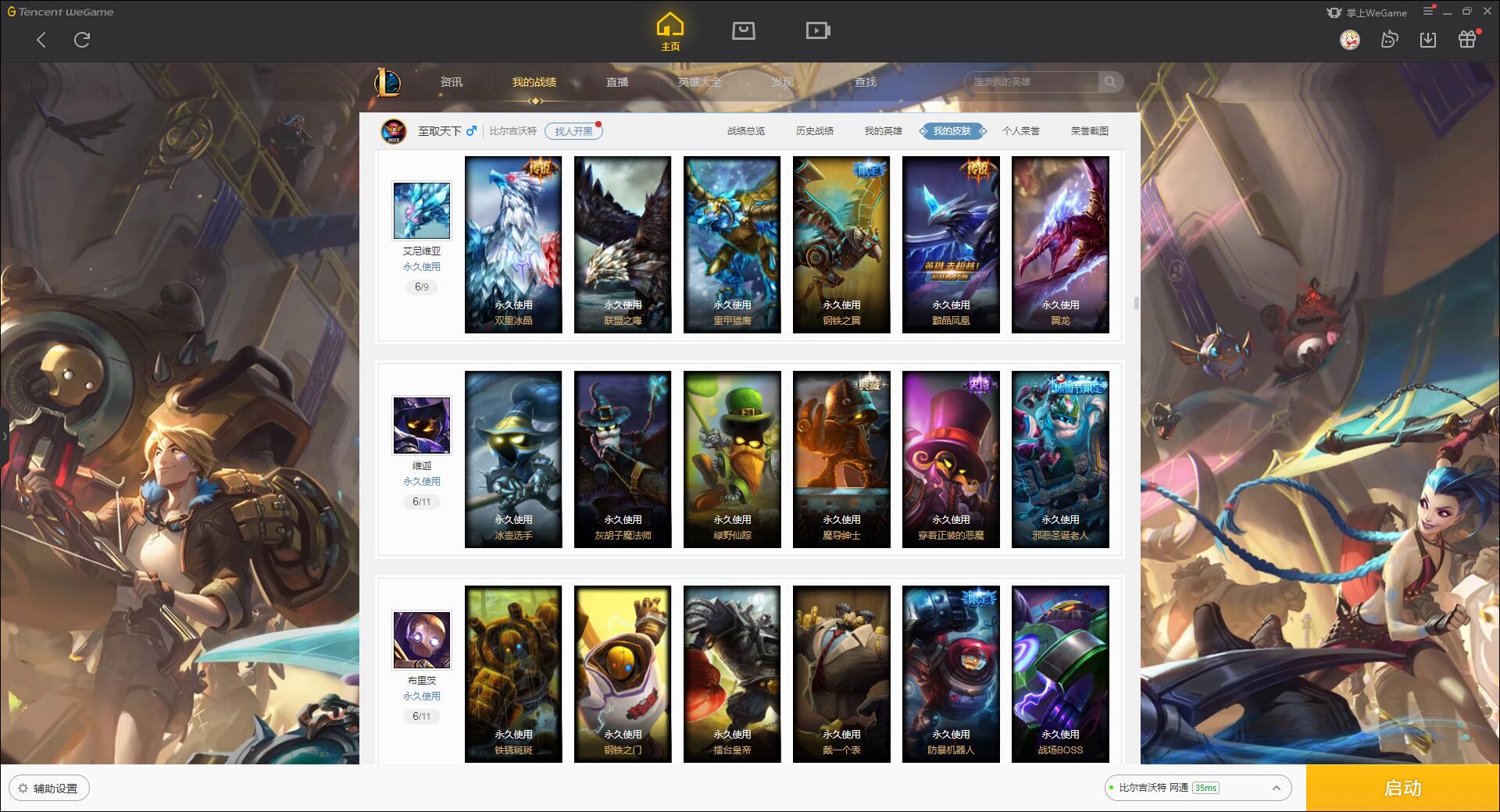Open the 钢铁之门 skin card
Viewport: 1500px width, 812px height.
click(623, 674)
